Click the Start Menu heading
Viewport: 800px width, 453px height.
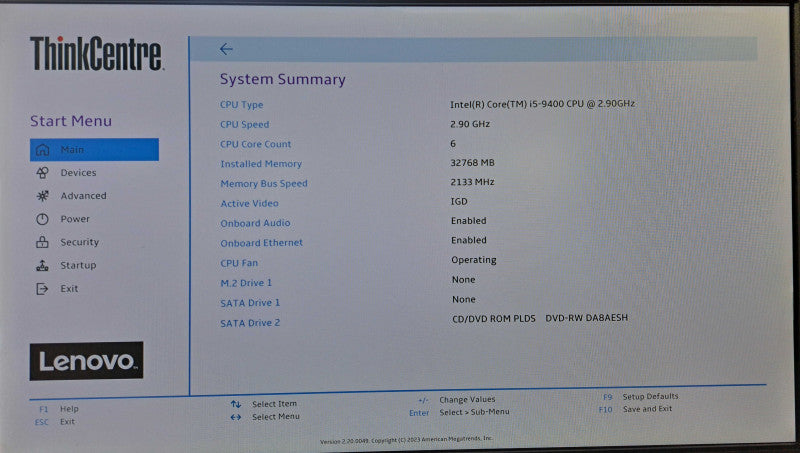tap(71, 121)
